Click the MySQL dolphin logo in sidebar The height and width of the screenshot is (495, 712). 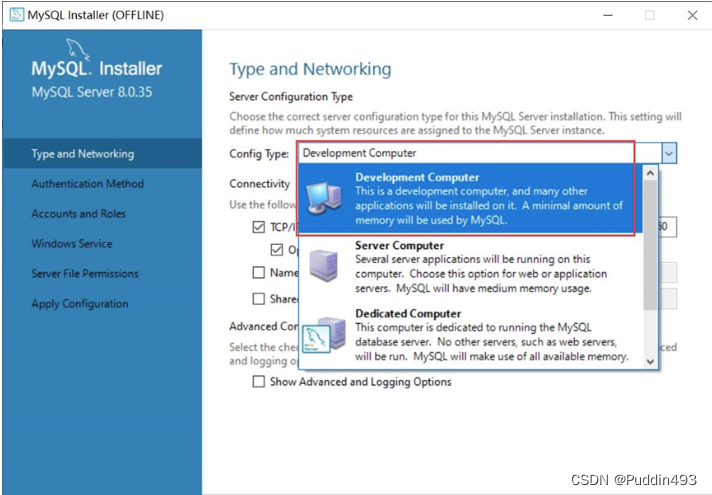coord(78,49)
